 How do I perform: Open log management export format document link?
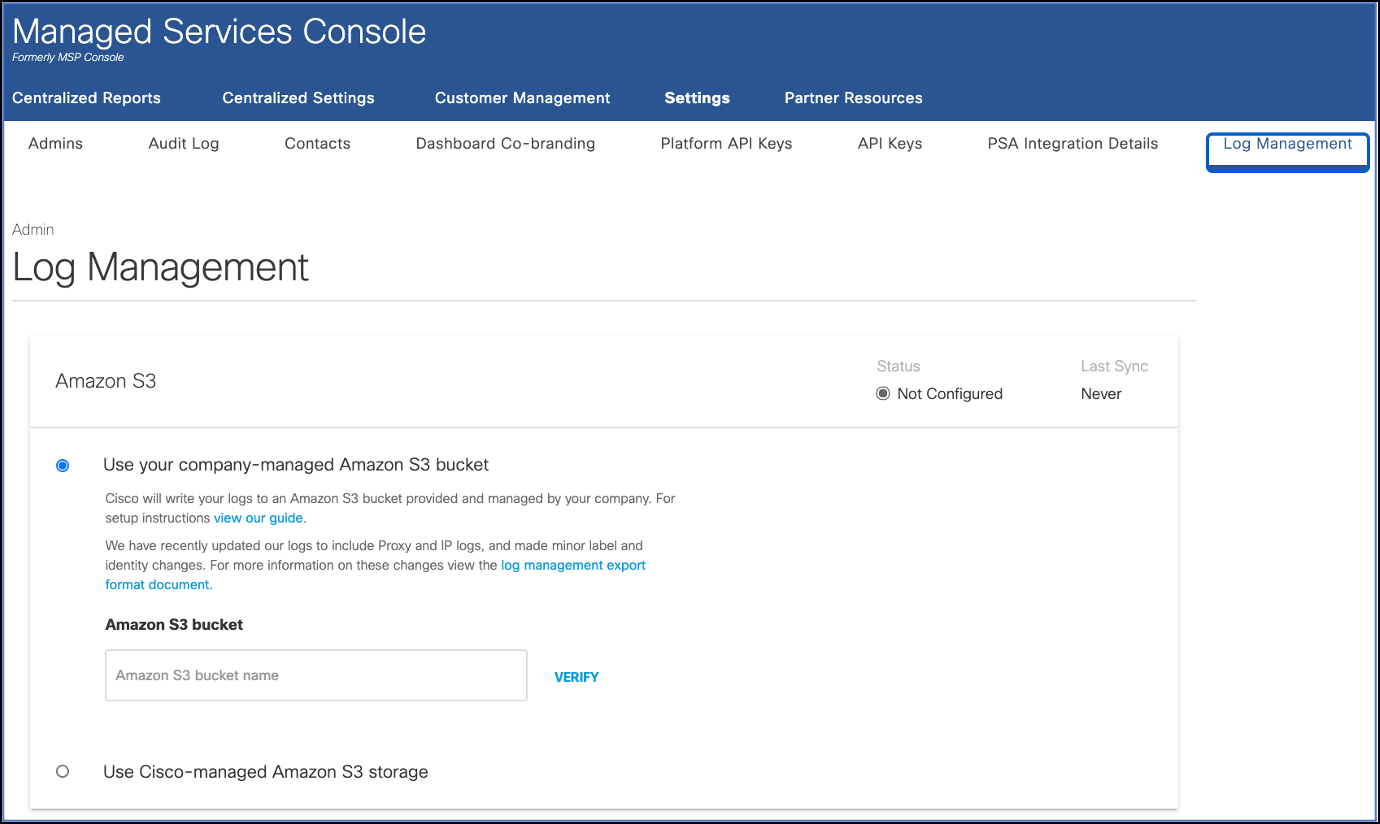click(573, 565)
